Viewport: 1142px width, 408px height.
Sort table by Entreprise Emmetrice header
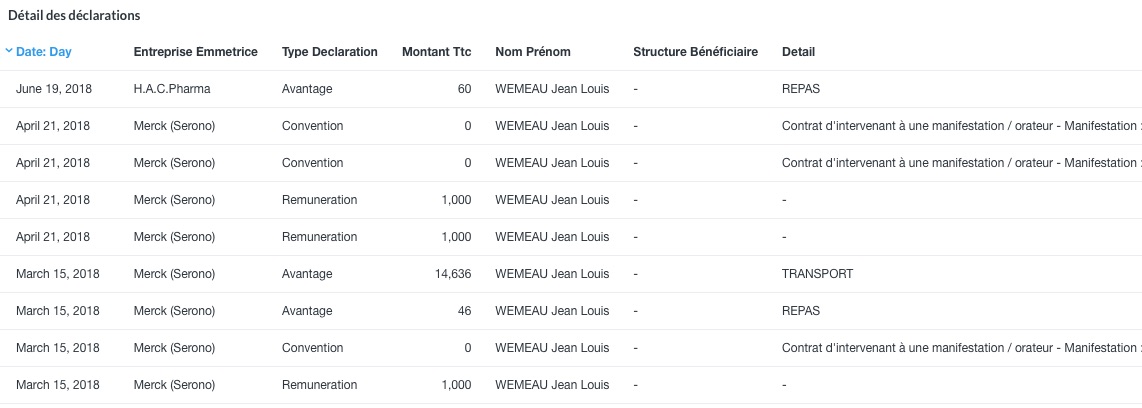195,52
